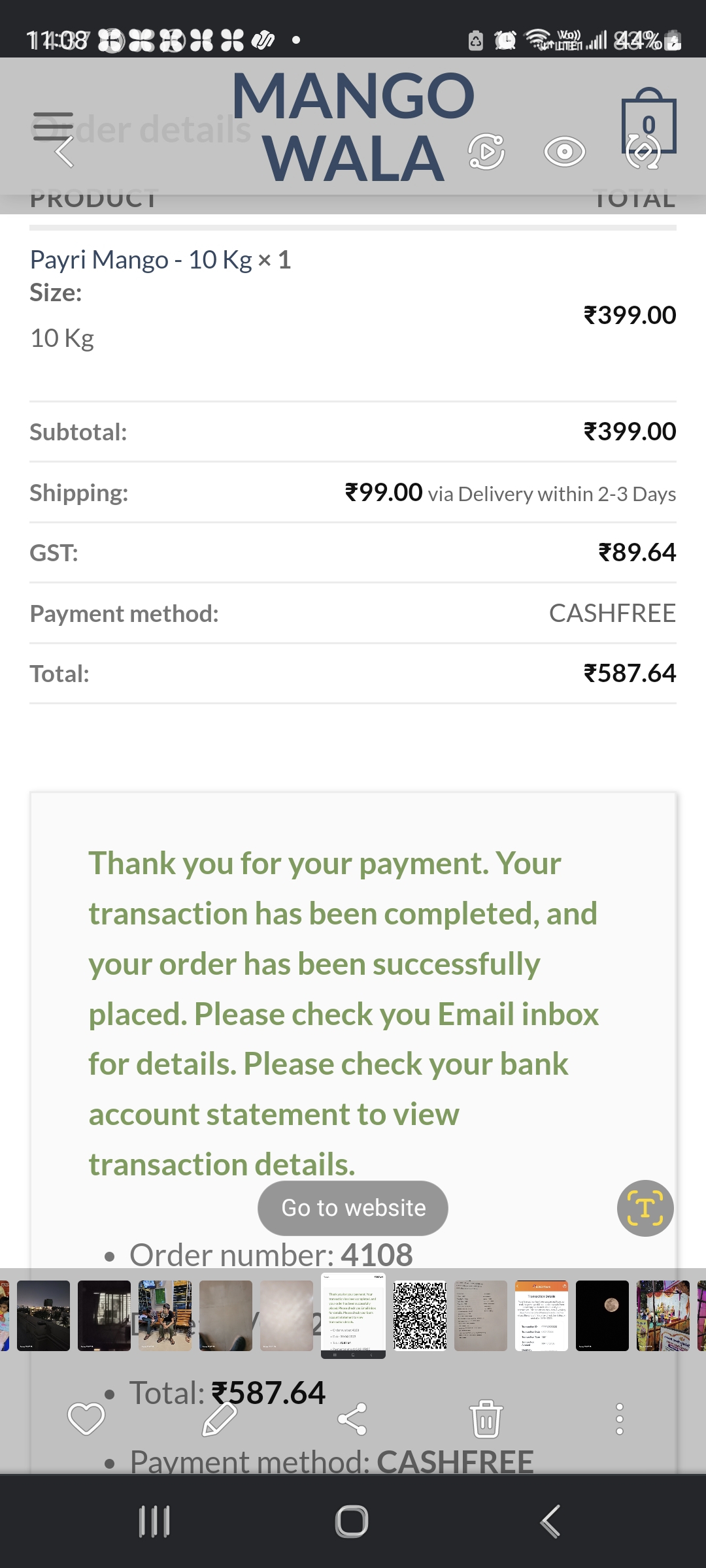Select the QR code thumbnail

420,1316
